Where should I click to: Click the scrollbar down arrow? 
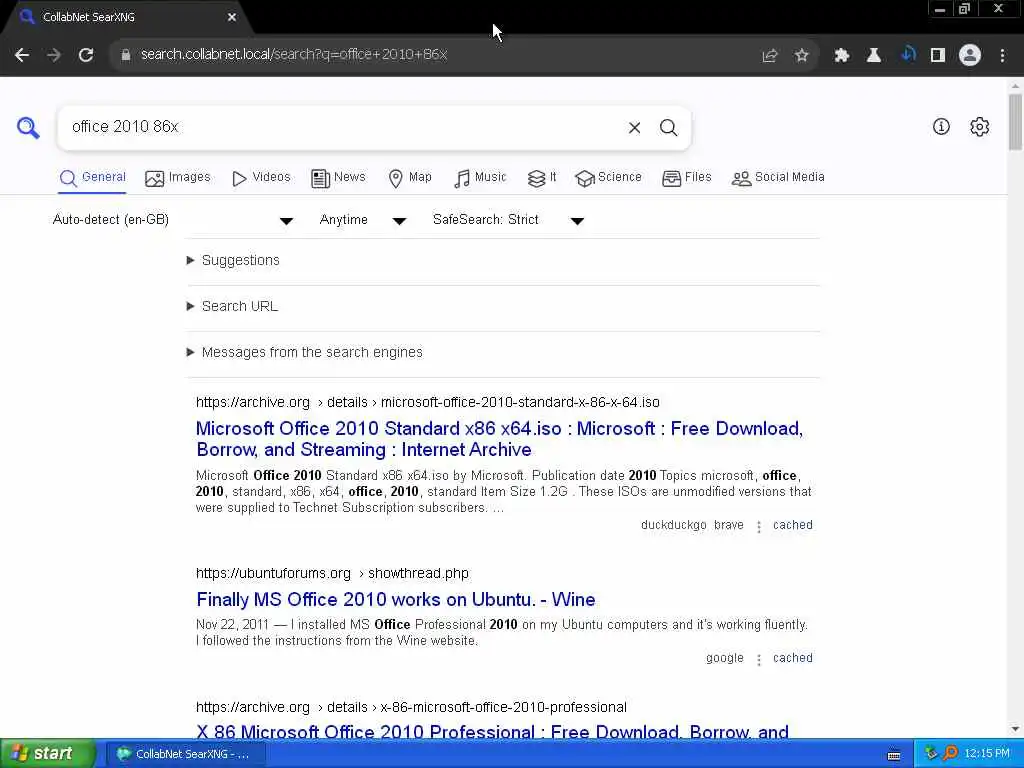pos(1015,729)
